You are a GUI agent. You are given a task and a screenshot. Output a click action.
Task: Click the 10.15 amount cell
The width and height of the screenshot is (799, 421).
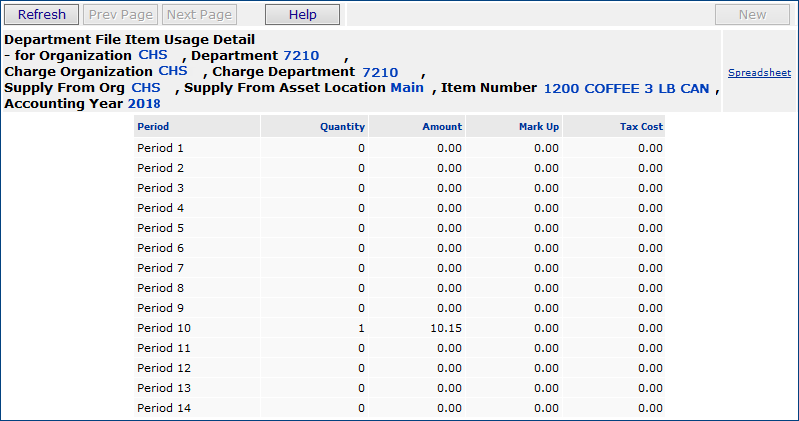point(445,328)
